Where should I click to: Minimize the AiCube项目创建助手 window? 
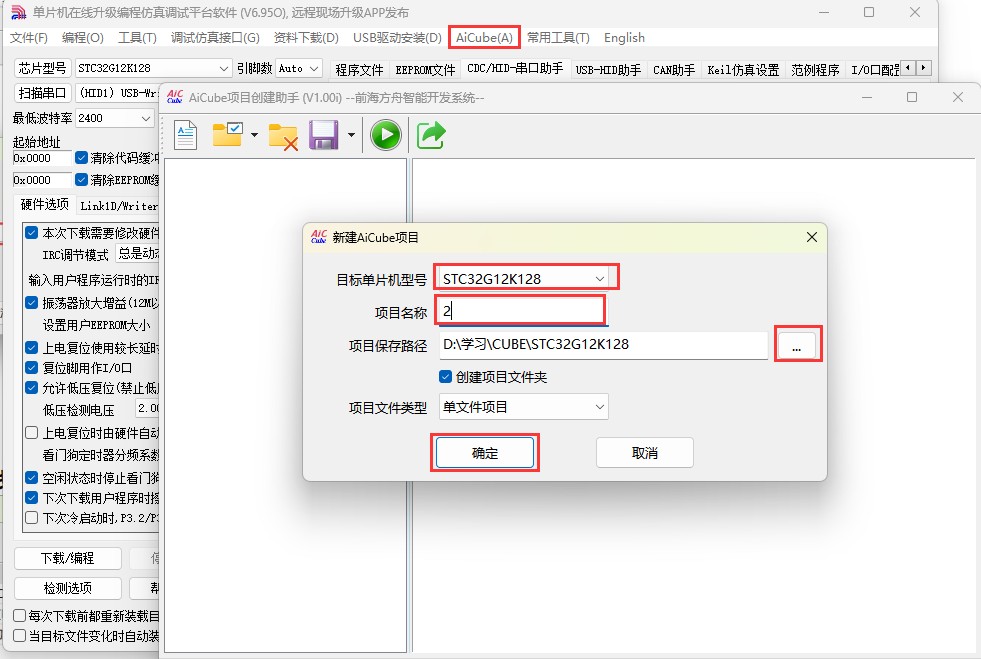[867, 97]
